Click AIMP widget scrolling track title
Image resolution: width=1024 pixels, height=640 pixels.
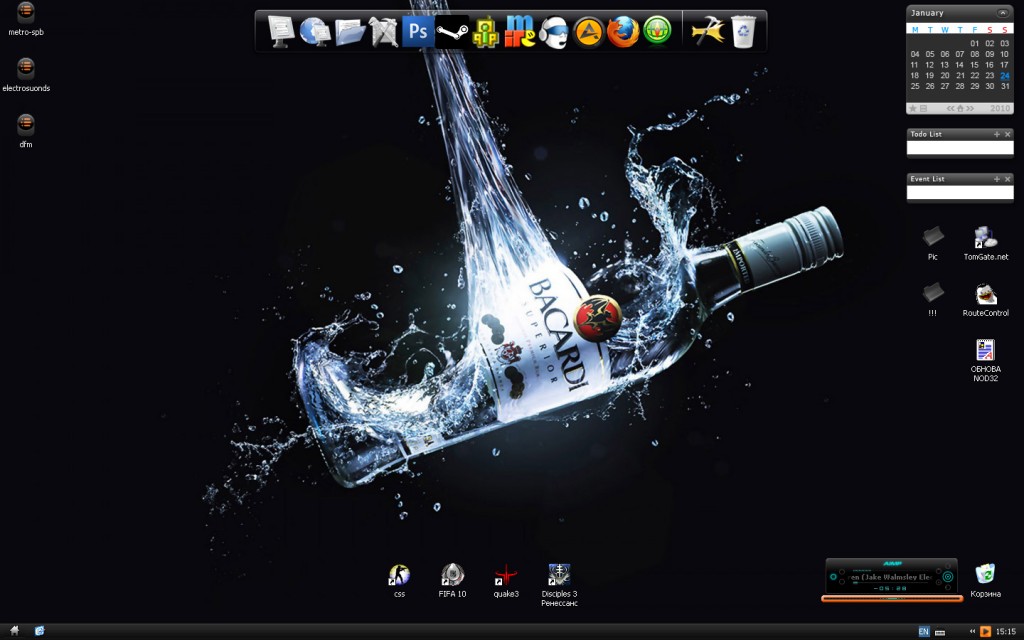tap(889, 577)
